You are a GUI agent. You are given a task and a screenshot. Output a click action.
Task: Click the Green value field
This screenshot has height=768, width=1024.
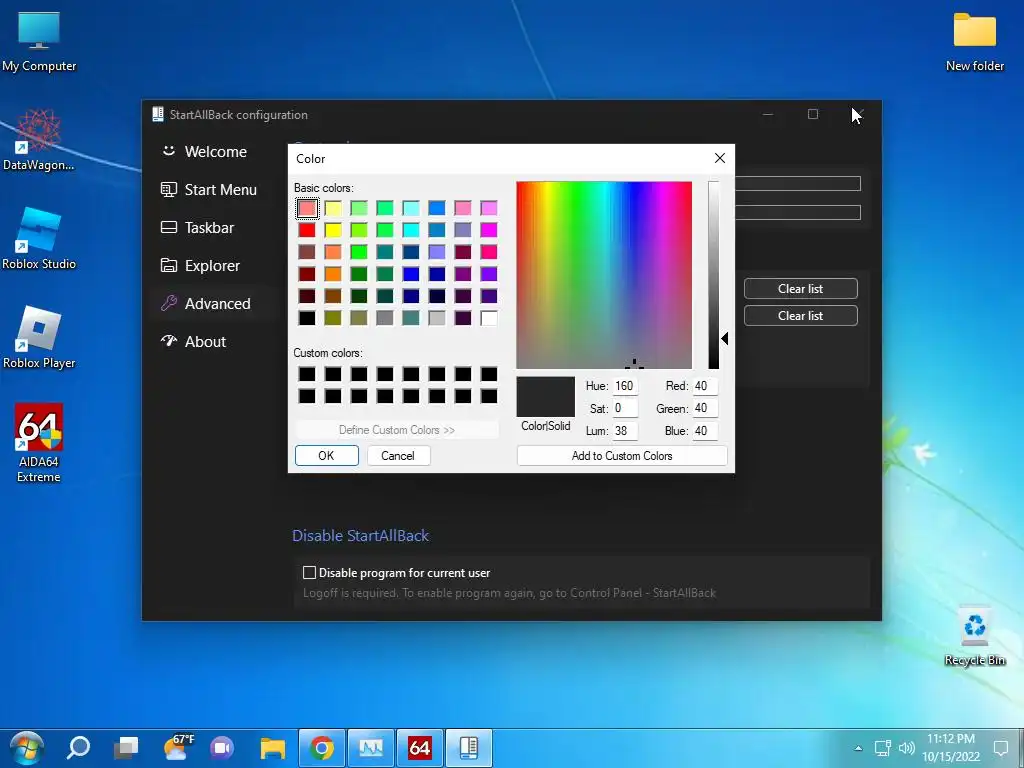[705, 408]
